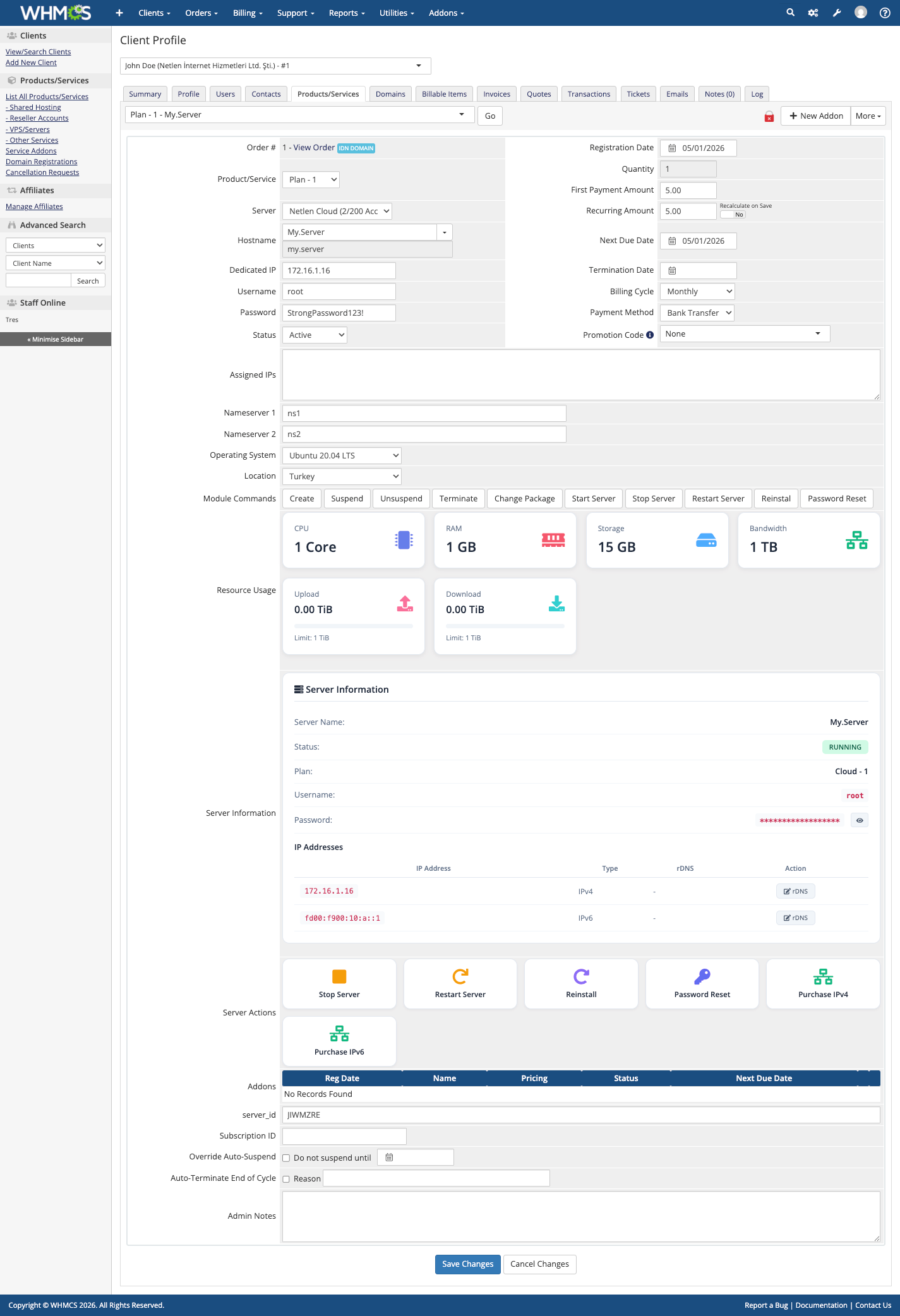The width and height of the screenshot is (900, 1316).
Task: Click the Purchase IPv6 action tile
Action: point(339,1041)
